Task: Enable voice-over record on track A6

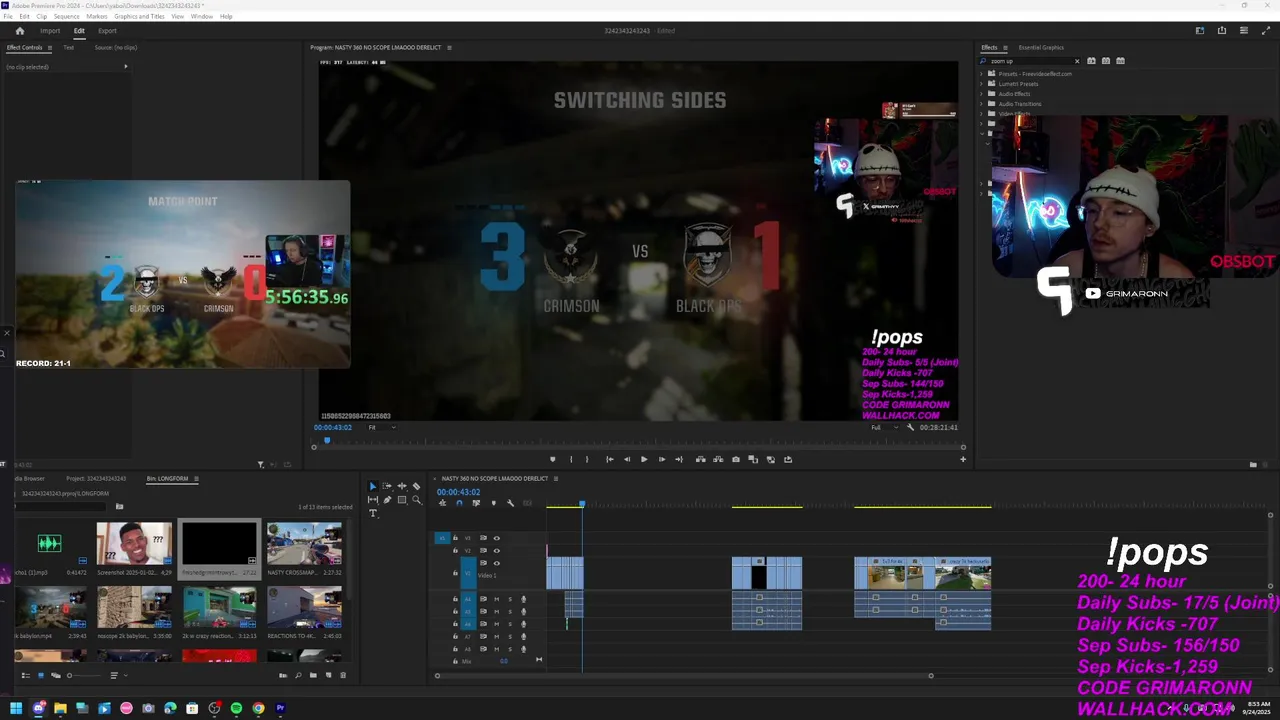Action: [523, 624]
